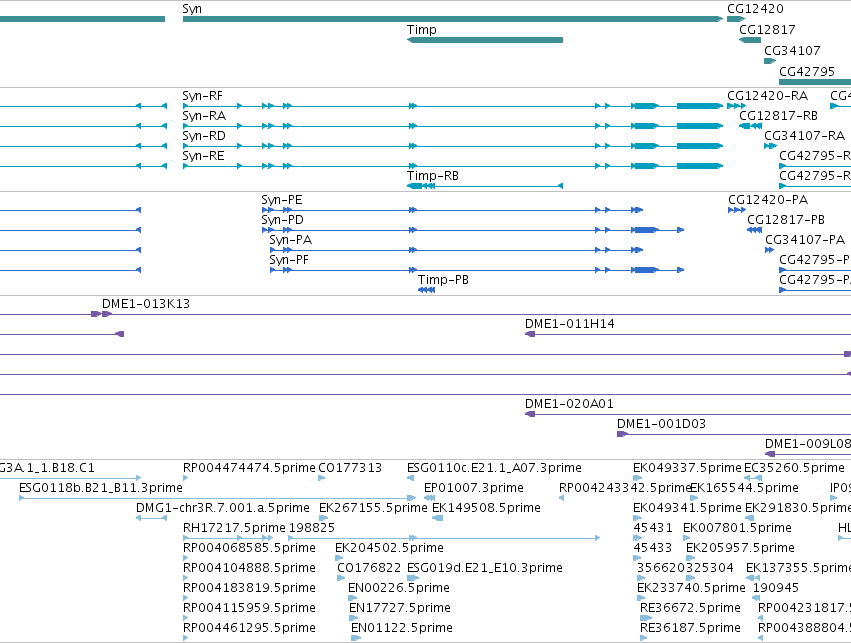Select the RE36187.5prime label
This screenshot has height=643, width=851.
coord(690,628)
